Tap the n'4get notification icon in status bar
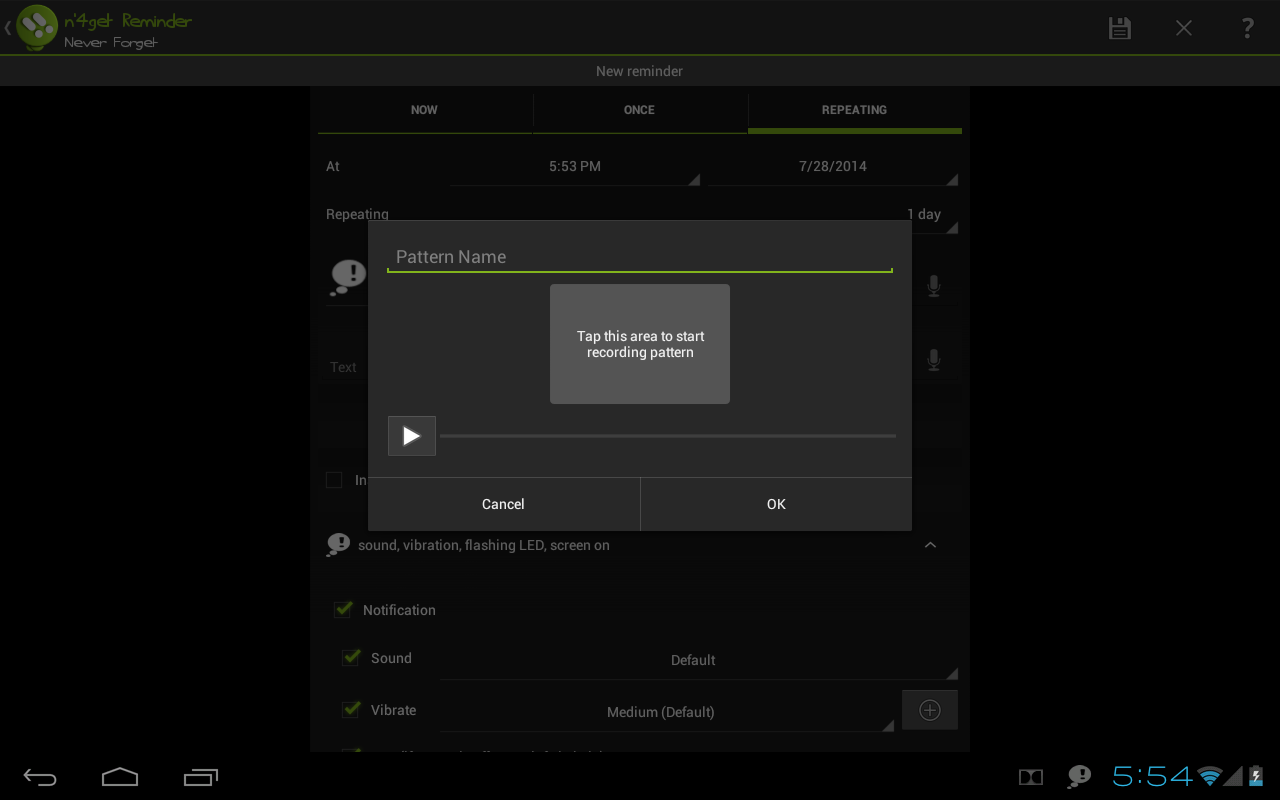The image size is (1280, 800). tap(1079, 776)
